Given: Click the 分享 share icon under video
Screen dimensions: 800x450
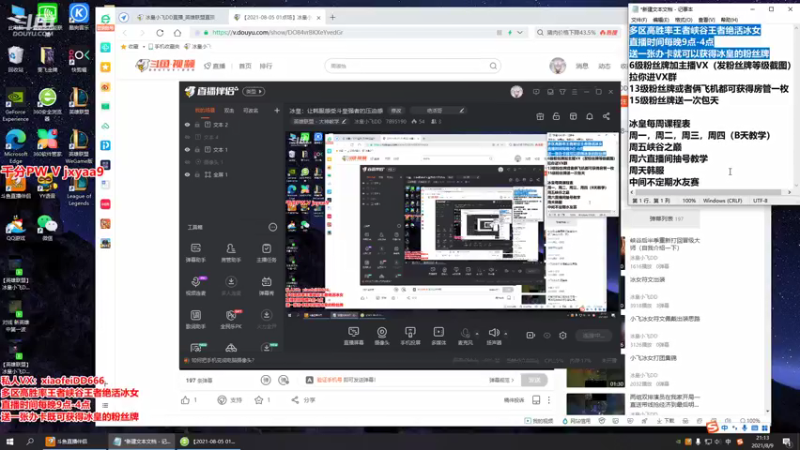Looking at the screenshot, I should [x=295, y=400].
